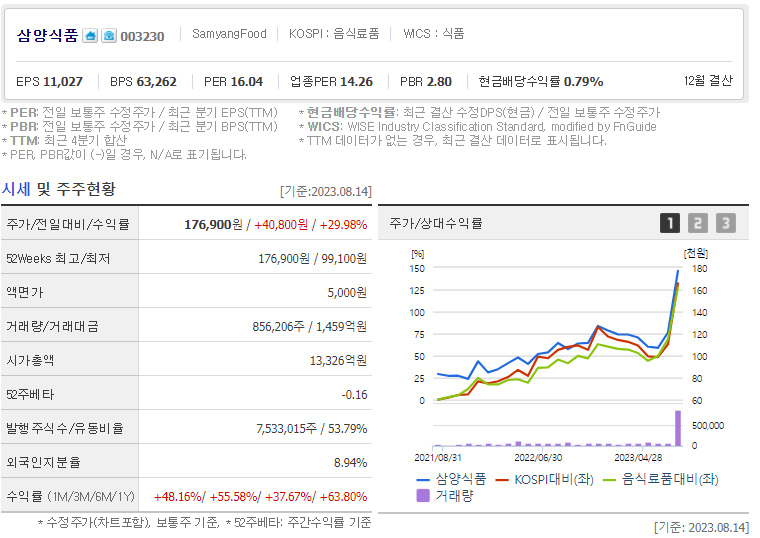The image size is (760, 538).
Task: Select the 액면가 value 5,000원
Action: pos(347,293)
